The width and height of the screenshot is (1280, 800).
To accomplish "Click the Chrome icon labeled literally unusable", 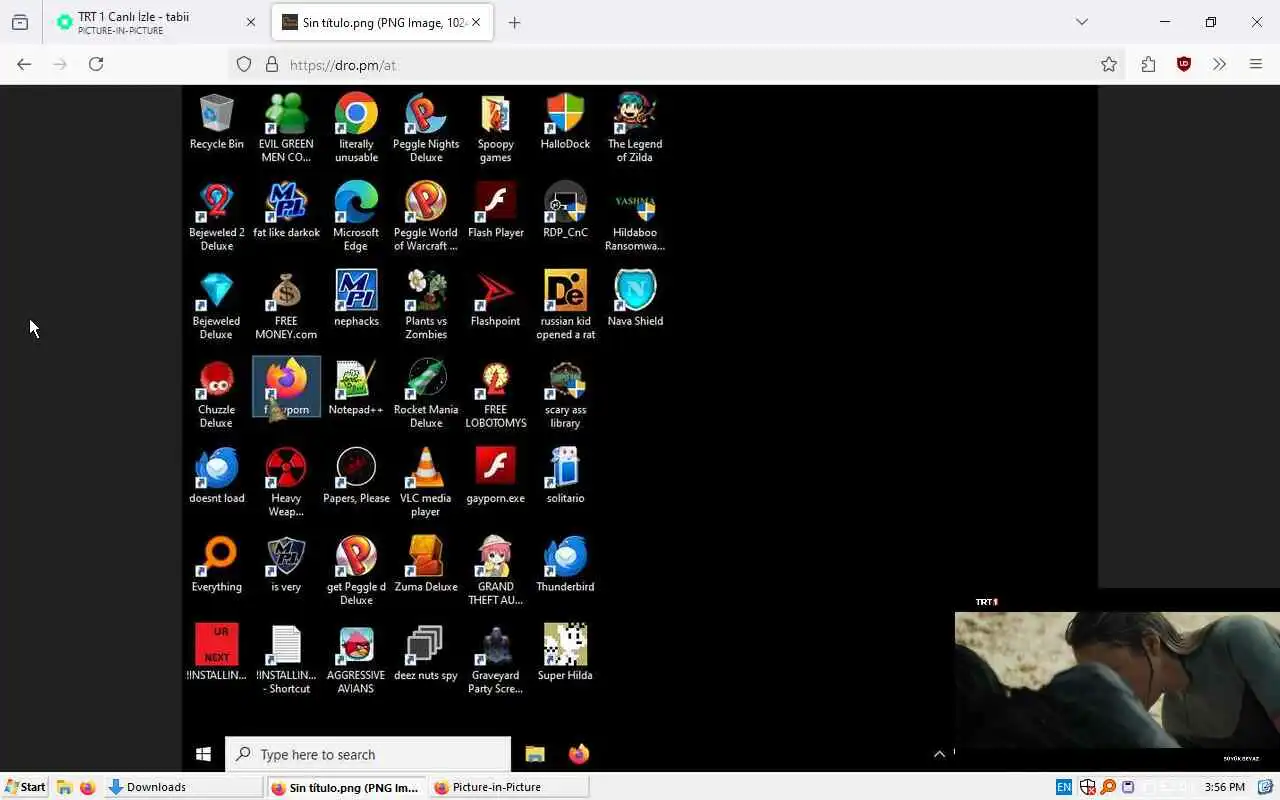I will coord(356,128).
